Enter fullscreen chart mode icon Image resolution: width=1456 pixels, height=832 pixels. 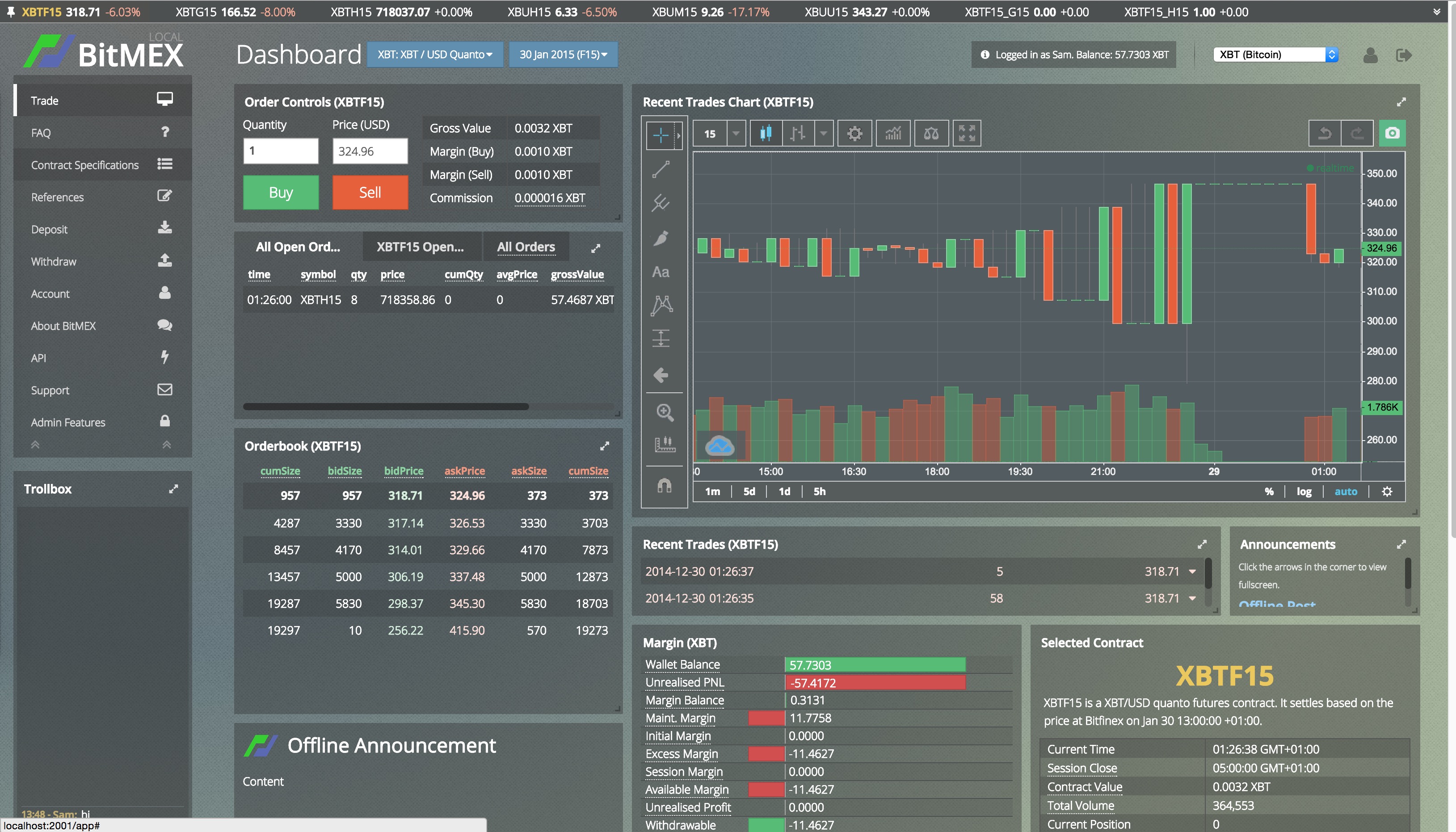coord(967,134)
